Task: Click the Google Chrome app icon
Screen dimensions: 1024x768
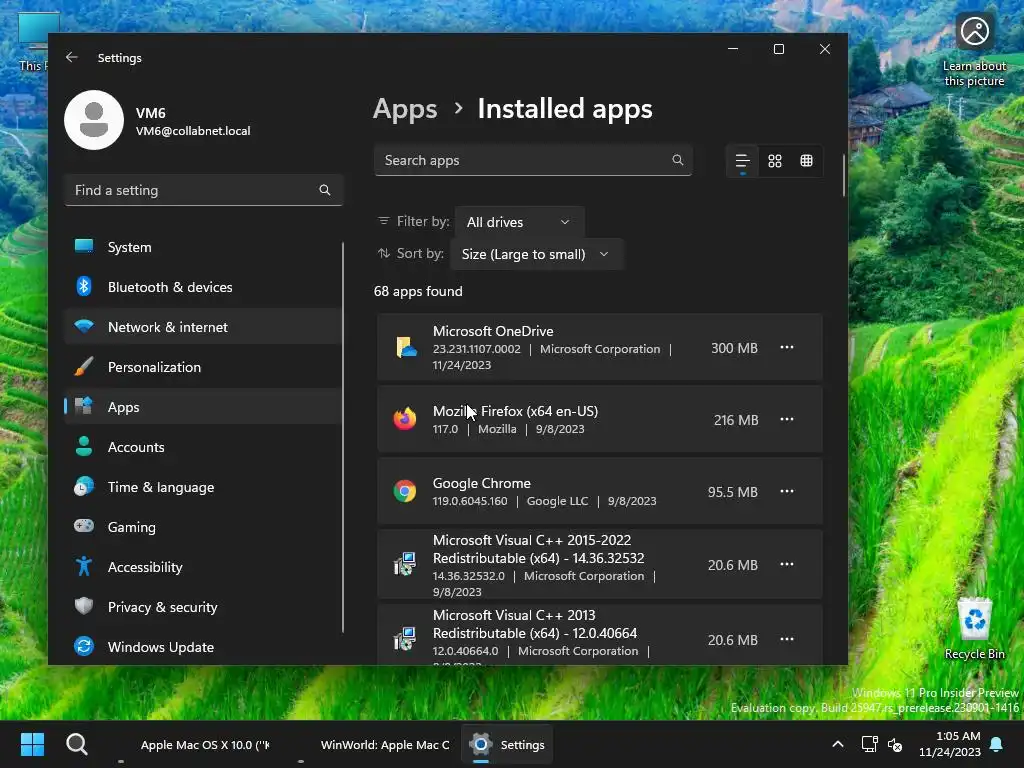Action: [405, 491]
